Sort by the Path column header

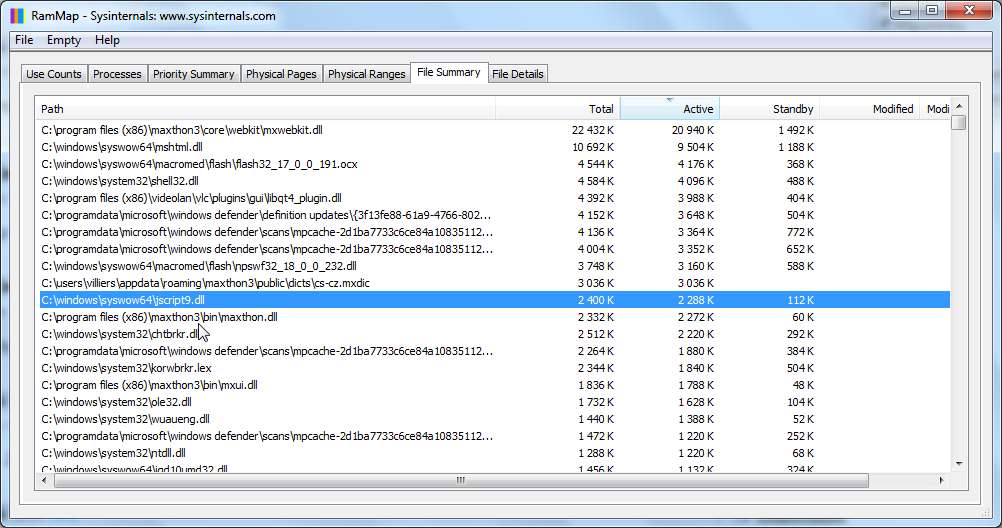(x=265, y=109)
